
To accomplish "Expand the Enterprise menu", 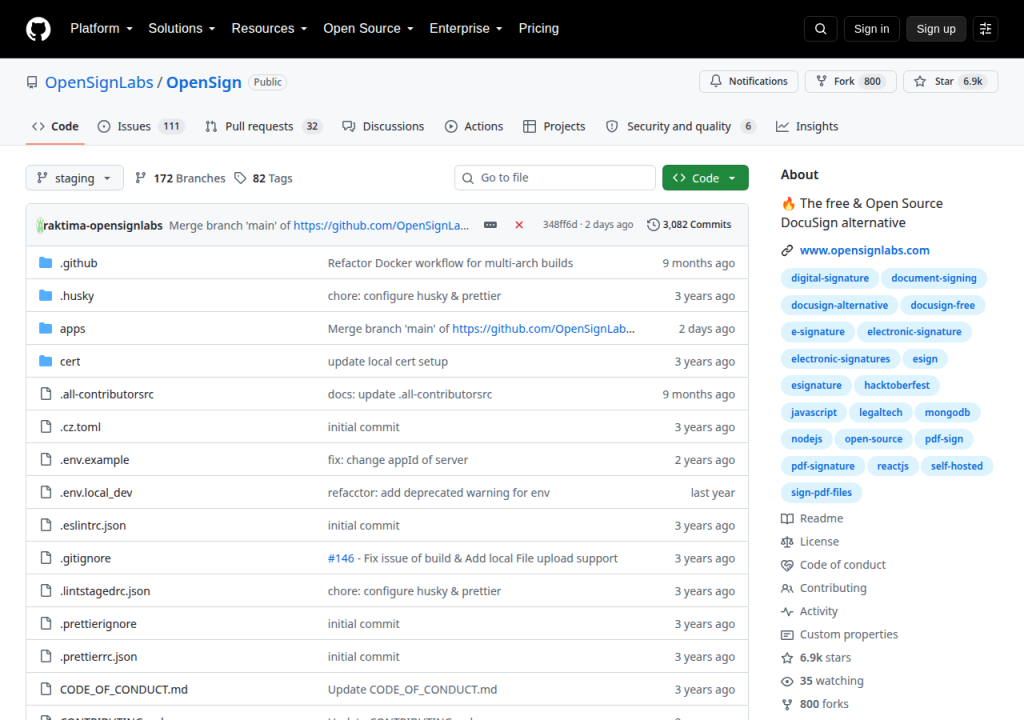I will coord(466,29).
